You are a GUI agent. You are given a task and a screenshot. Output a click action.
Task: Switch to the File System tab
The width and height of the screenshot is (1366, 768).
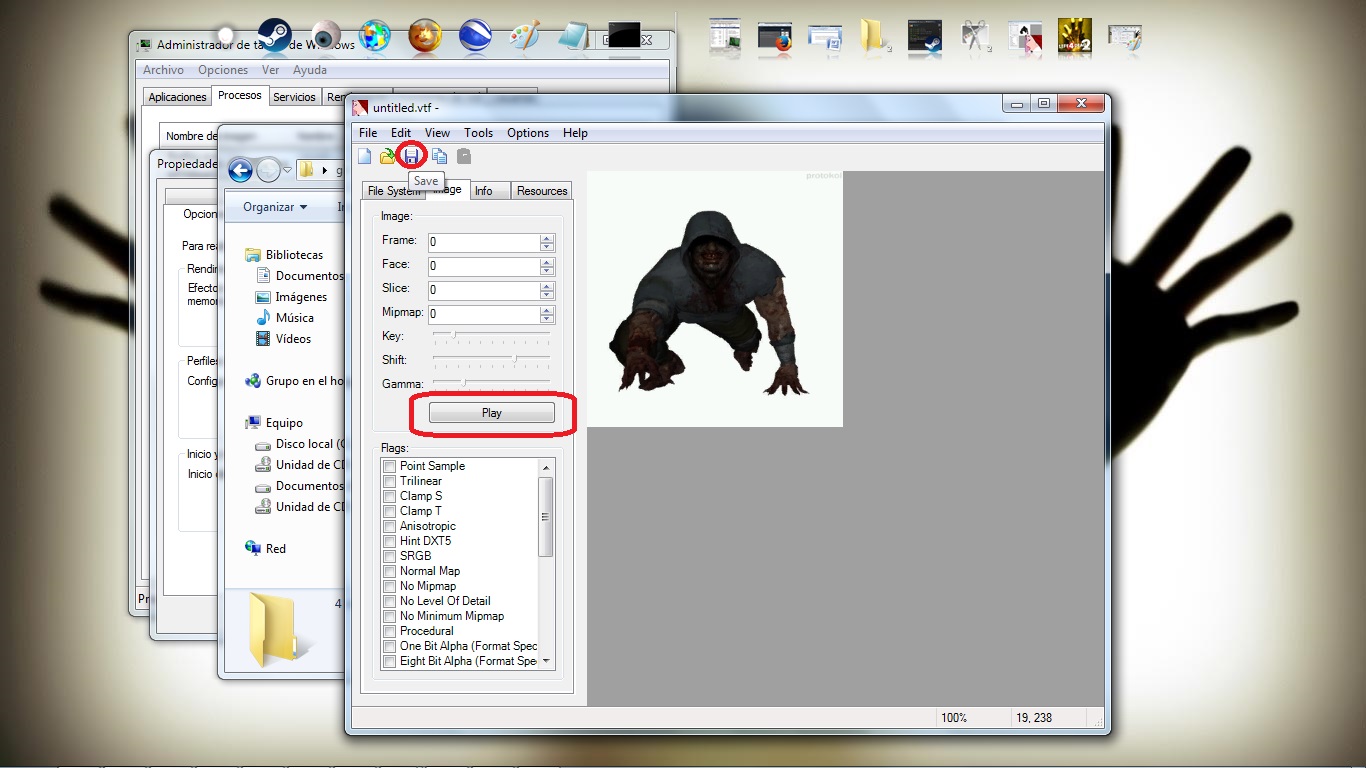(393, 191)
